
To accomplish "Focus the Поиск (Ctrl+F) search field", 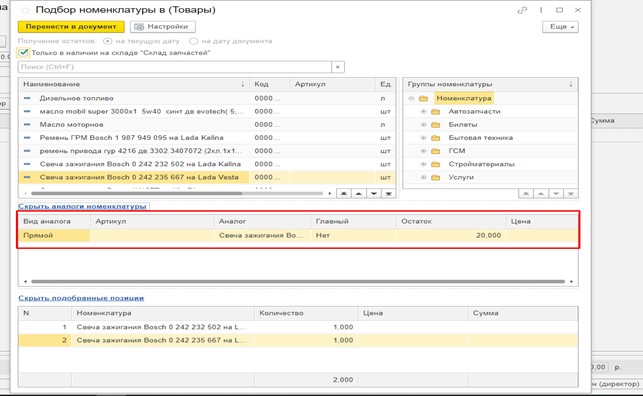I will [x=175, y=67].
